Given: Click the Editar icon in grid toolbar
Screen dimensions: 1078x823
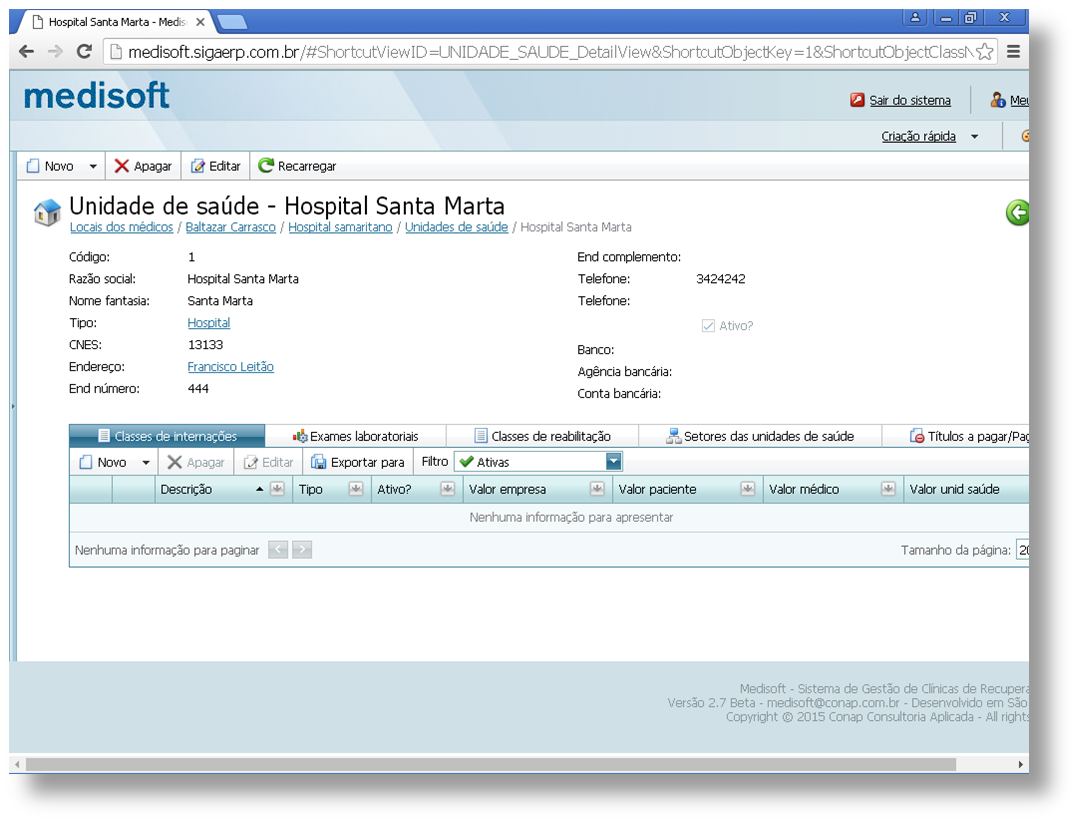Looking at the screenshot, I should [251, 462].
